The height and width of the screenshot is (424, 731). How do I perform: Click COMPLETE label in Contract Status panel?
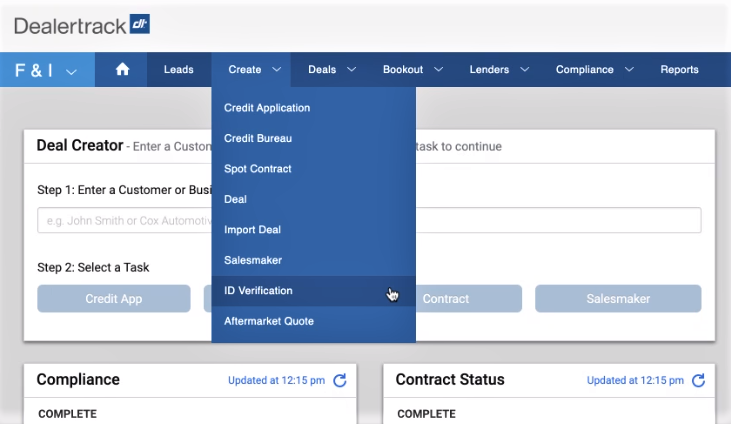pyautogui.click(x=427, y=414)
